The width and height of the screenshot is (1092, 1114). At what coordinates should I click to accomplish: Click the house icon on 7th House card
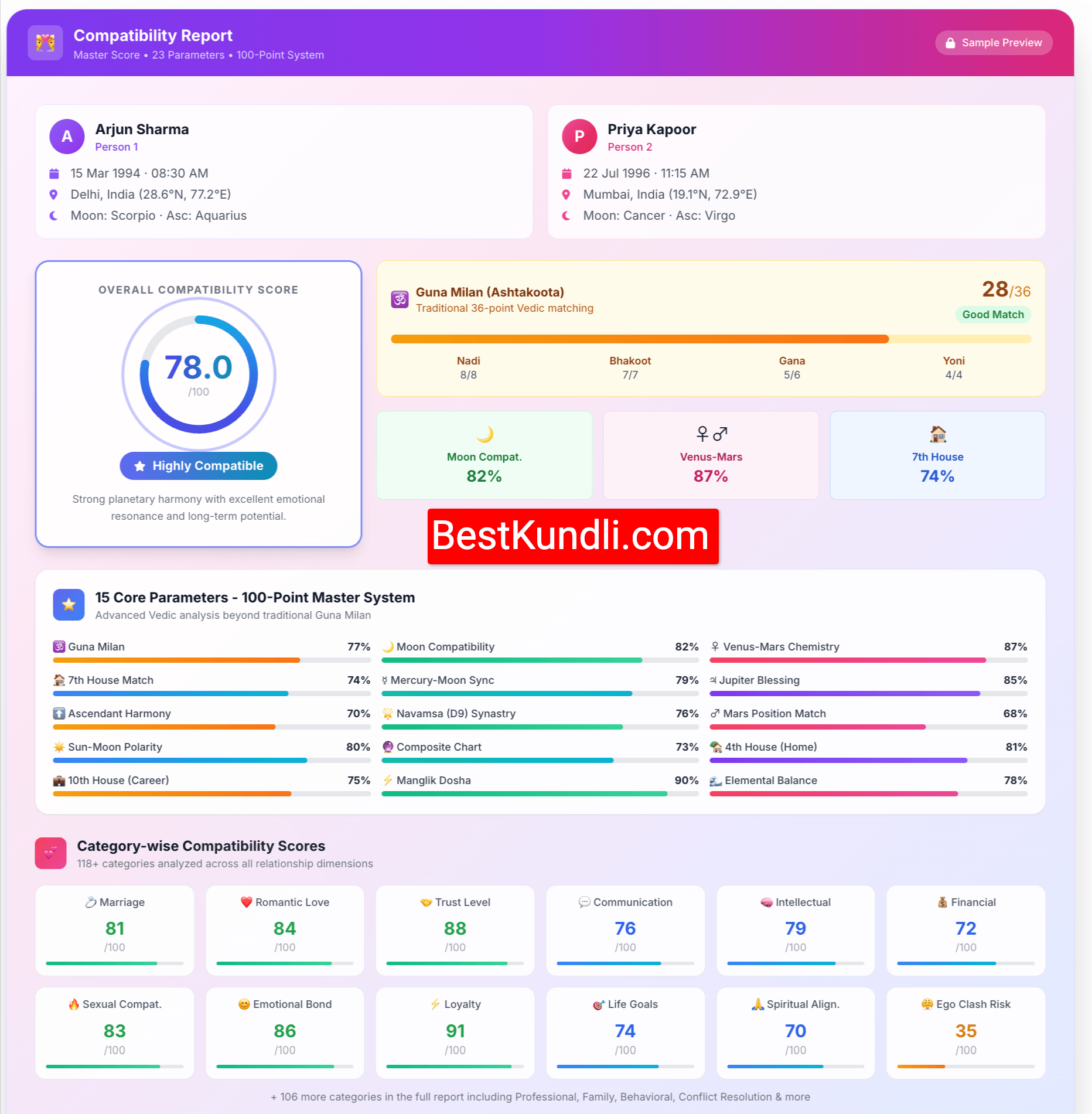[937, 435]
